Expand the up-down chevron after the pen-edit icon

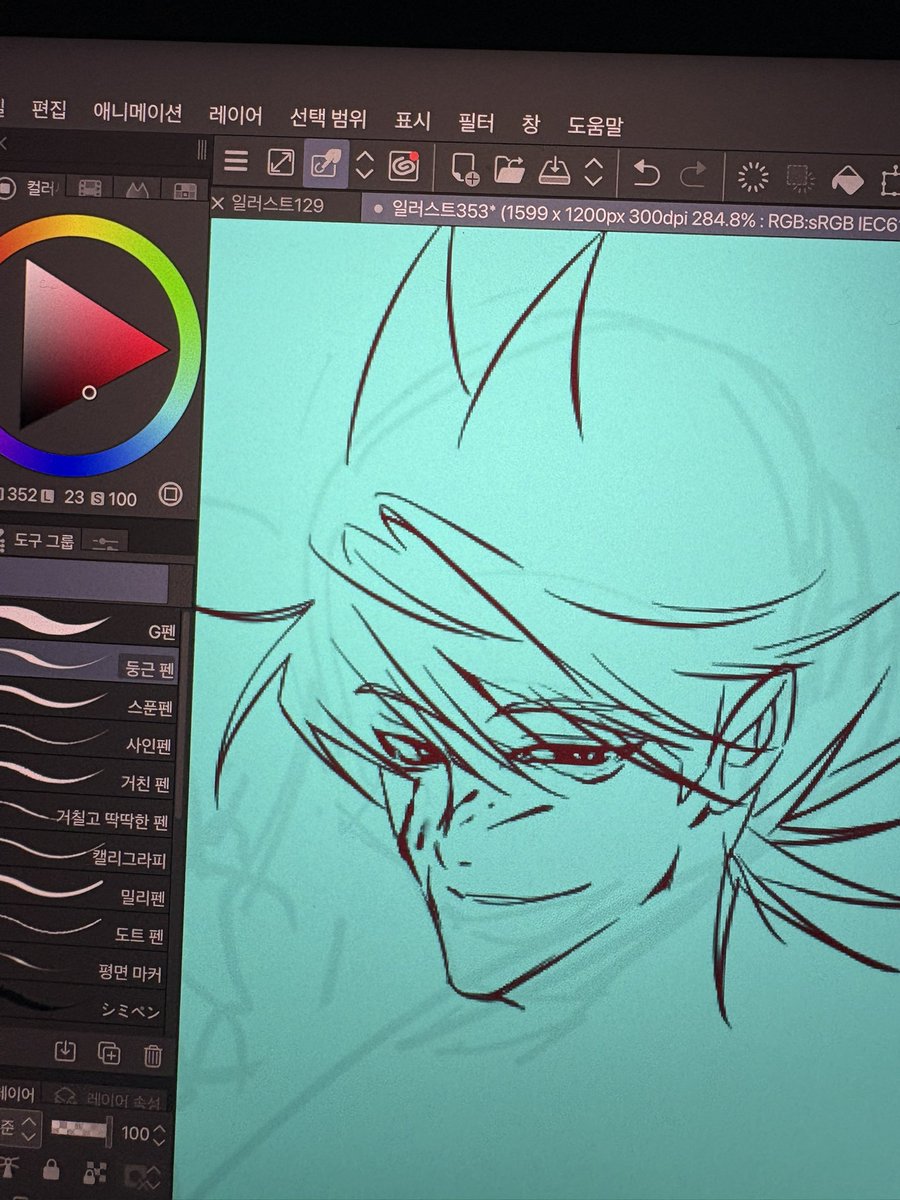(x=365, y=166)
